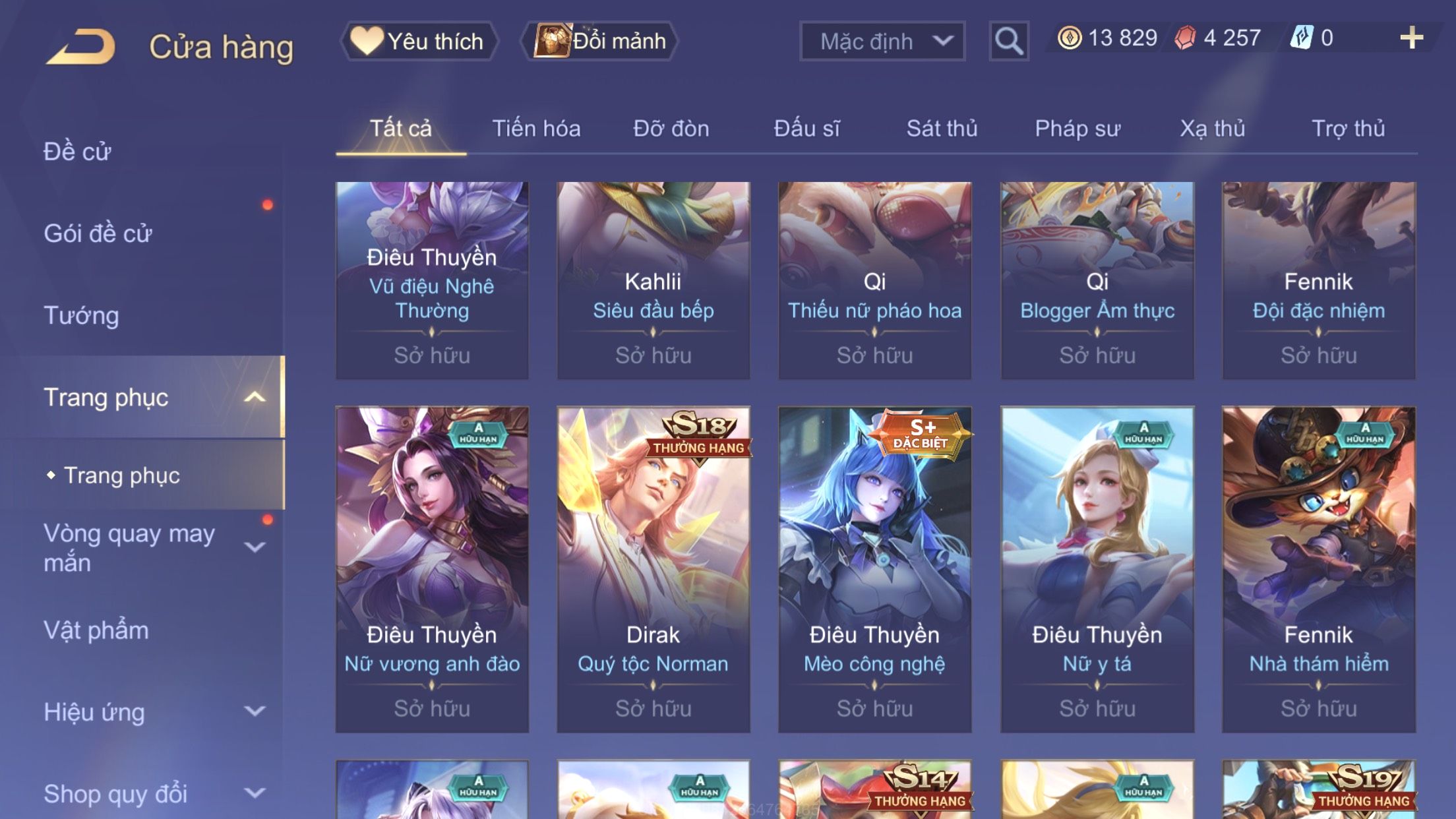Switch to the Sát thủ tab
This screenshot has height=819, width=1456.
coord(942,128)
